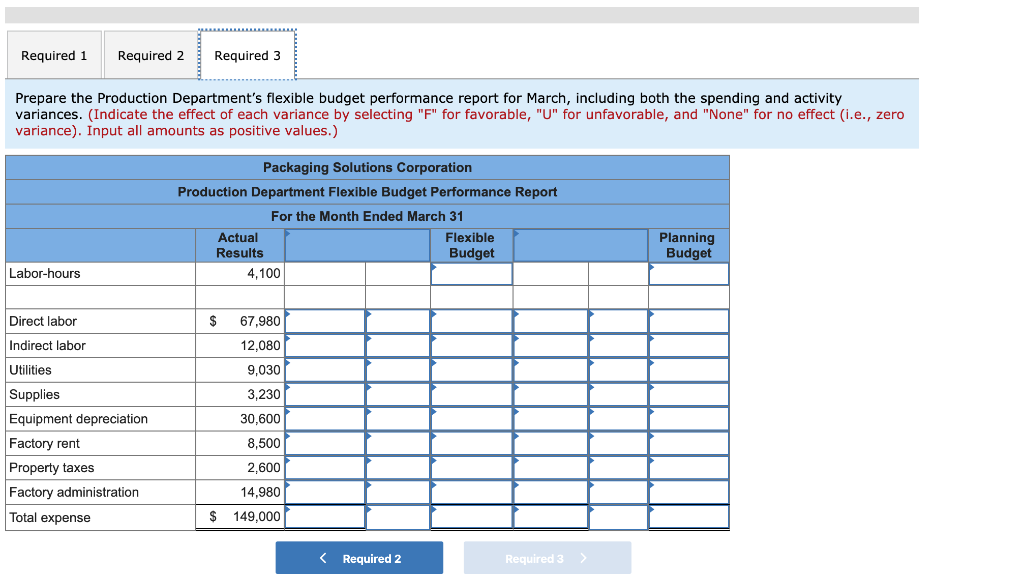Click Indirect labor spending variance amount field

point(325,345)
